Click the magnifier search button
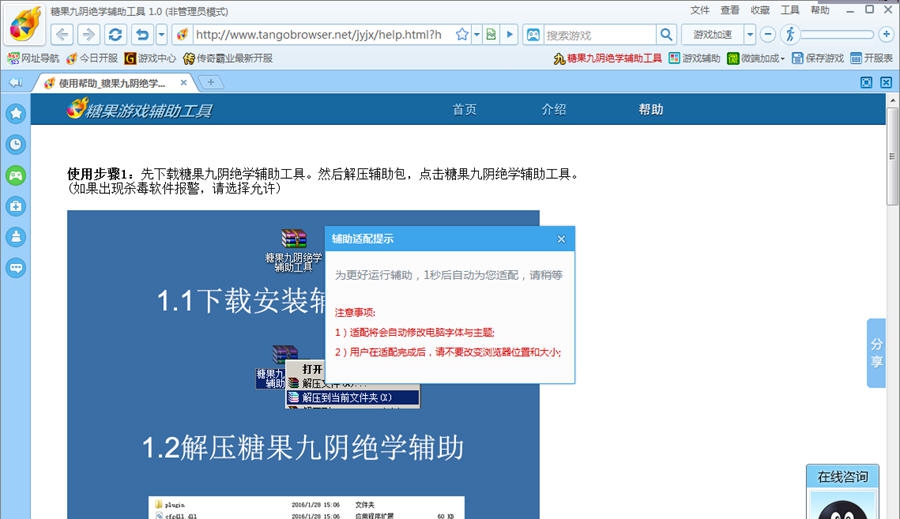The image size is (900, 519). [666, 34]
